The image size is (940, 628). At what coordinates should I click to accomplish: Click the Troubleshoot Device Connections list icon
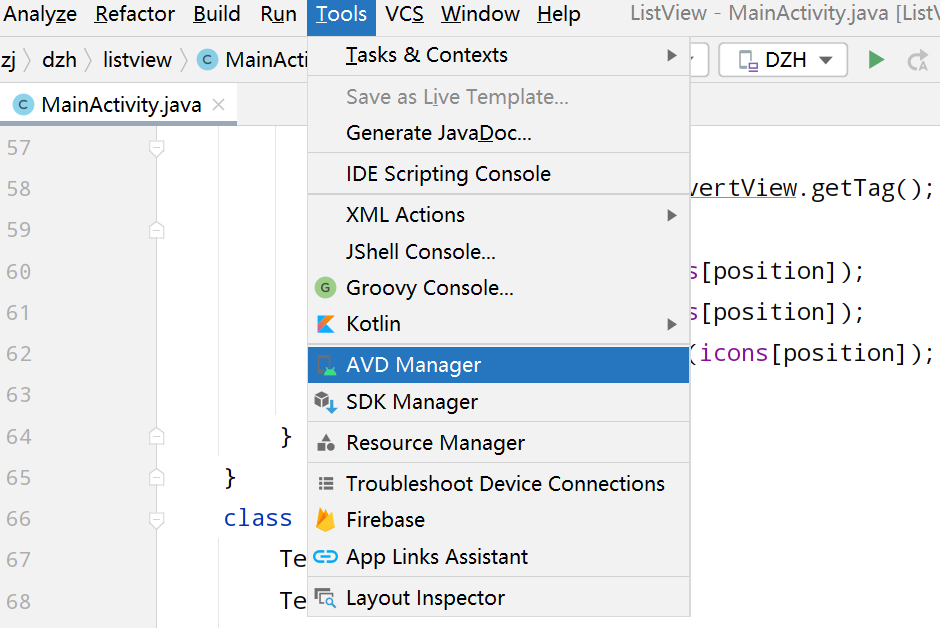tap(325, 484)
